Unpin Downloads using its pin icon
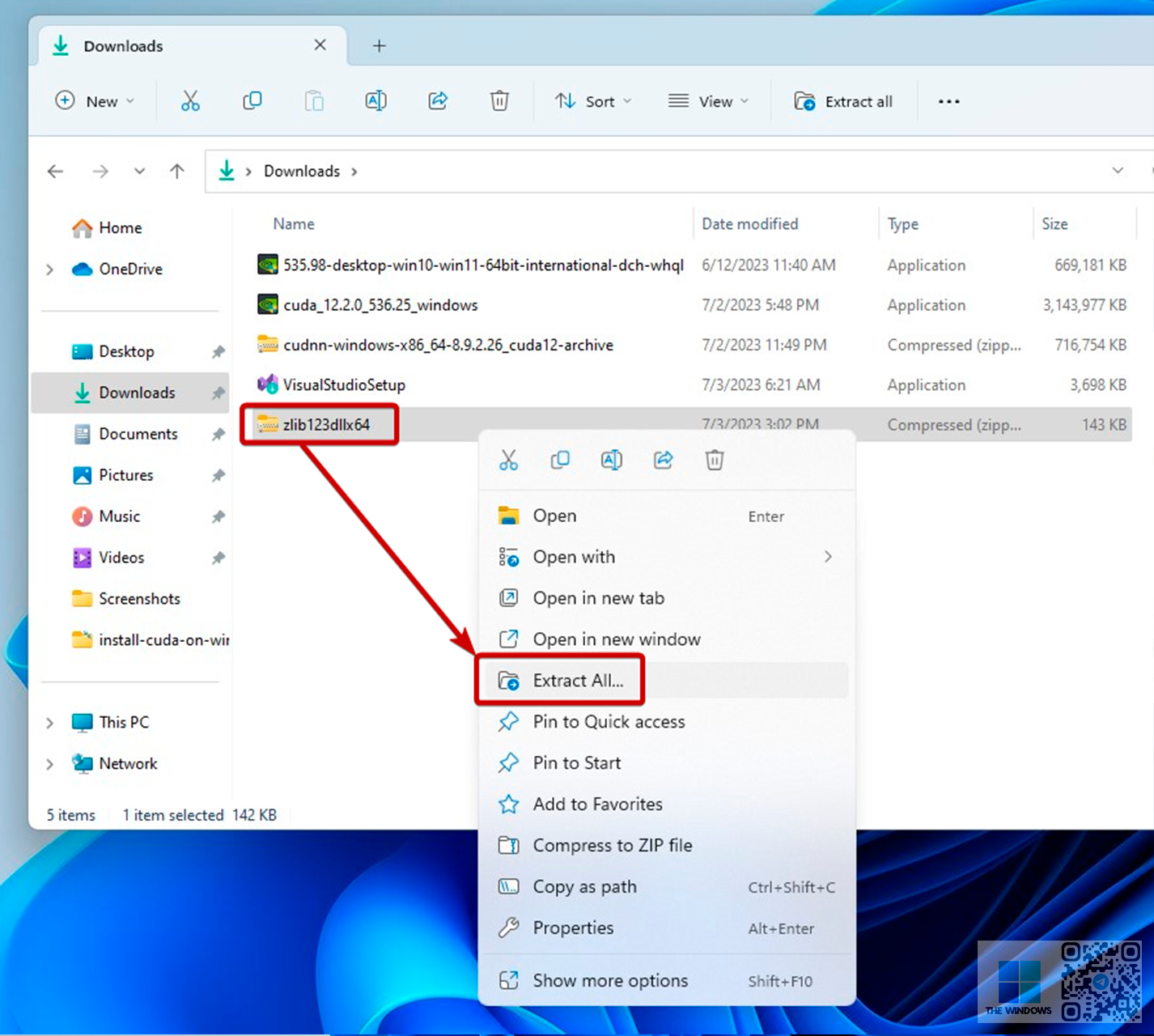Image resolution: width=1154 pixels, height=1036 pixels. tap(218, 393)
